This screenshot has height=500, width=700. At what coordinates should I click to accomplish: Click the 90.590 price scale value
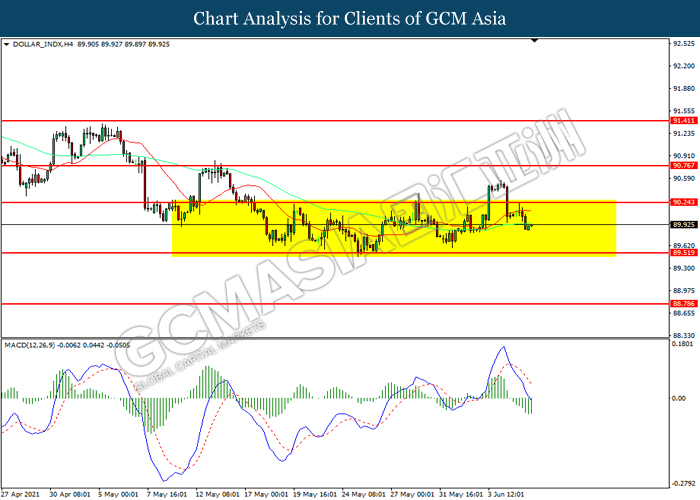pos(683,179)
